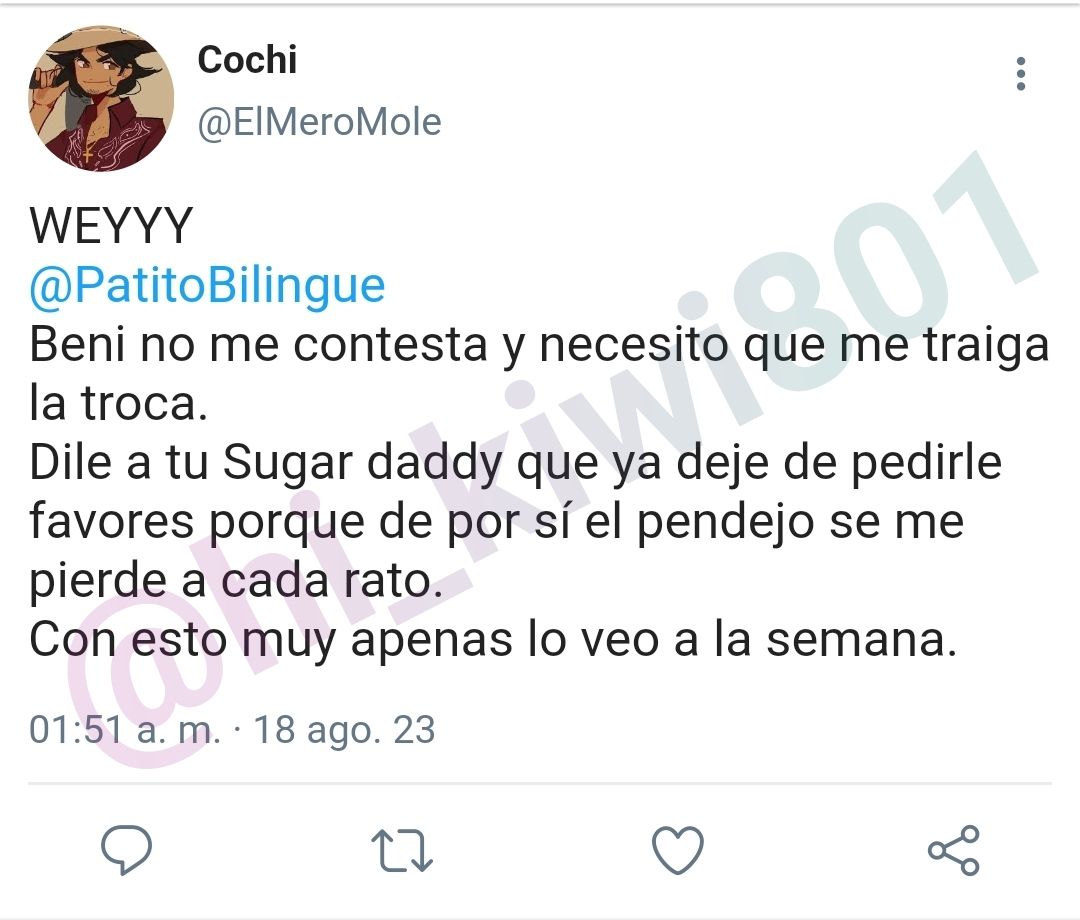Tap the share icon
The width and height of the screenshot is (1080, 920).
click(x=953, y=850)
